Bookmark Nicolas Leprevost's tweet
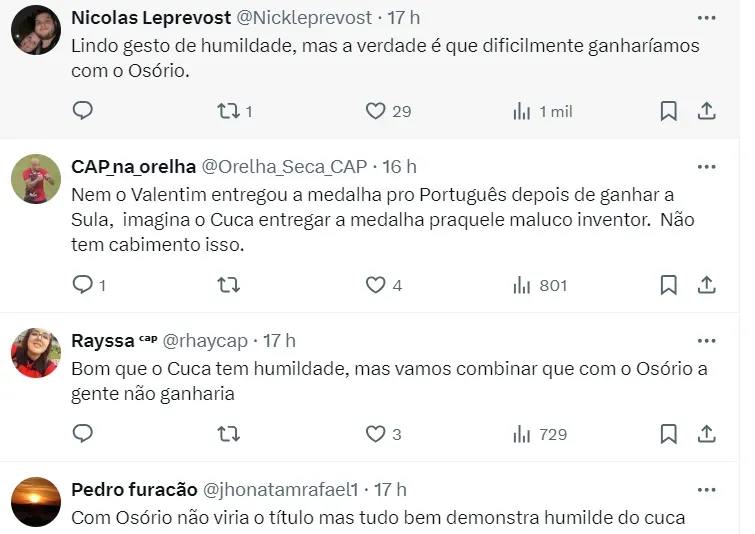755x534 pixels. 668,111
